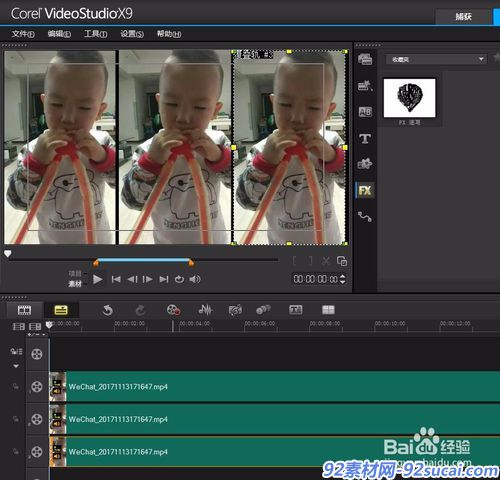The width and height of the screenshot is (500, 480).
Task: Set Mark-in with the left bracket
Action: pos(294,261)
